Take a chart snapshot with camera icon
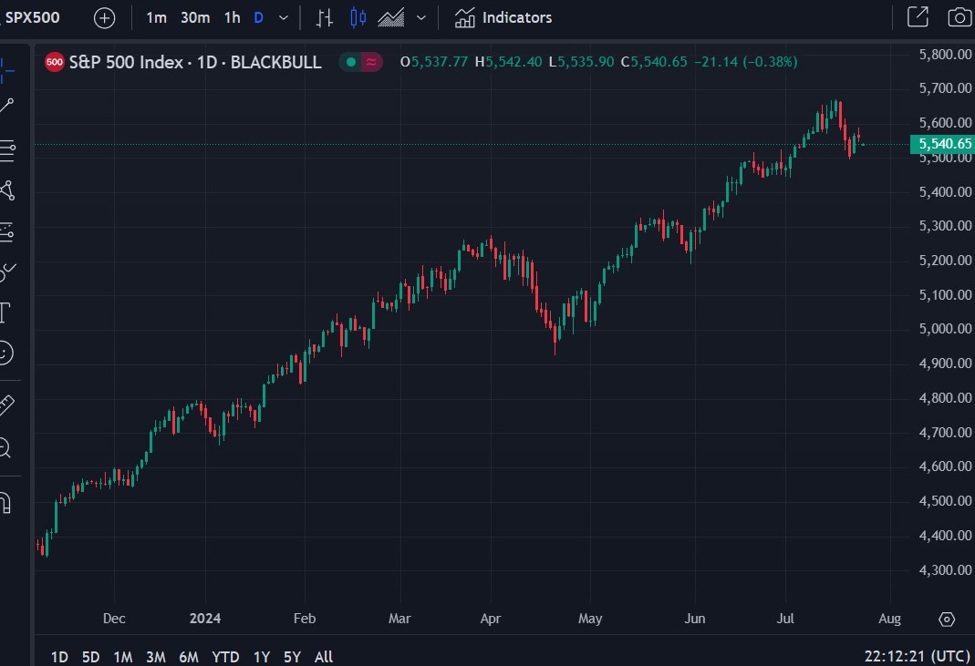975x666 pixels. tap(957, 17)
